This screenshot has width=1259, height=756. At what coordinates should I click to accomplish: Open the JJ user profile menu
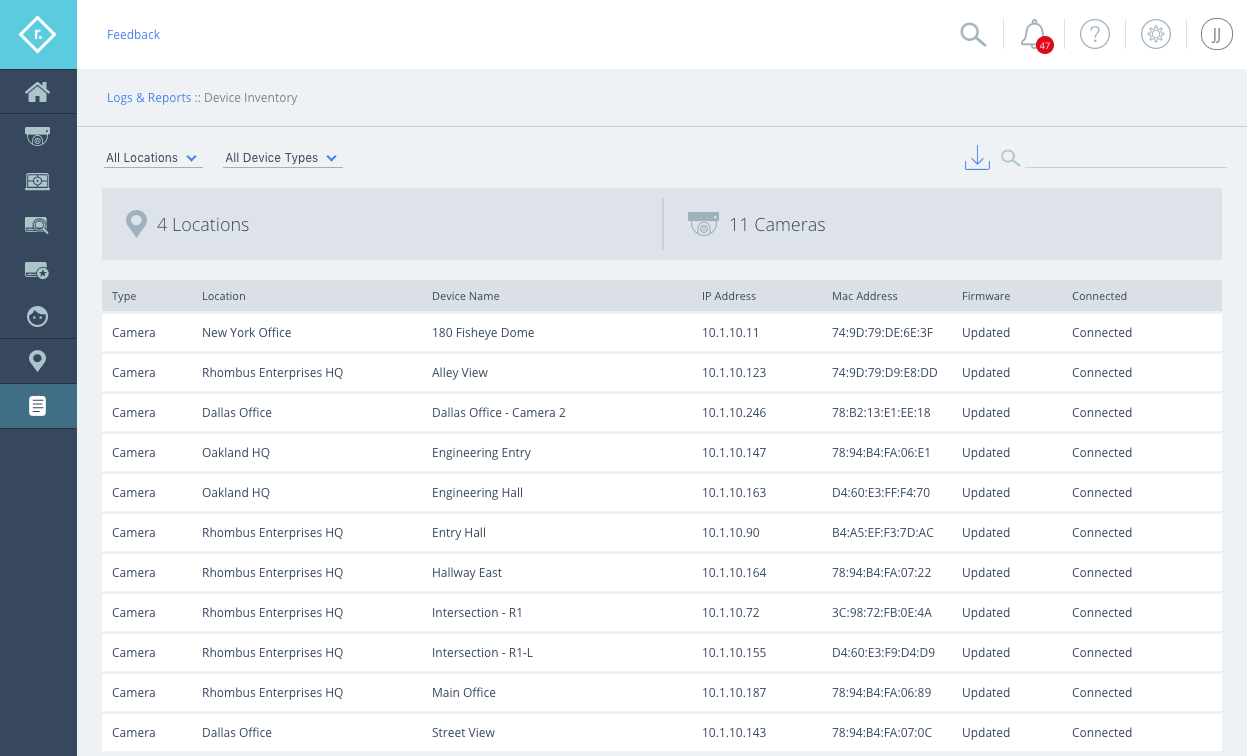click(1216, 34)
